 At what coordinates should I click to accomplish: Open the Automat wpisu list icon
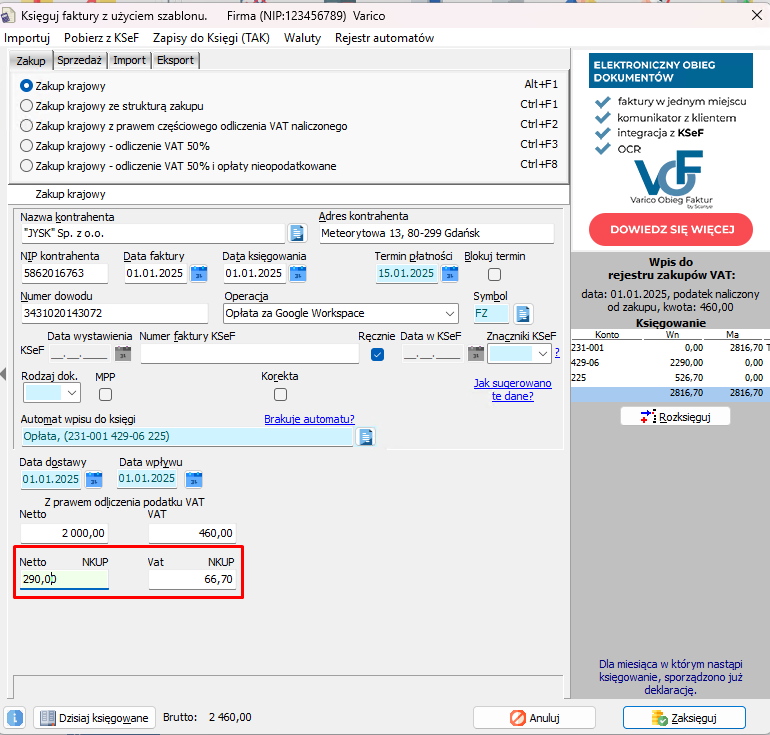tap(366, 436)
